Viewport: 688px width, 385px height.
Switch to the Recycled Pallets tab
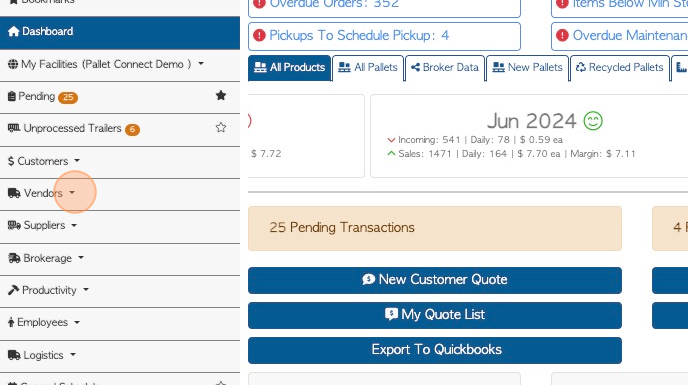click(620, 68)
